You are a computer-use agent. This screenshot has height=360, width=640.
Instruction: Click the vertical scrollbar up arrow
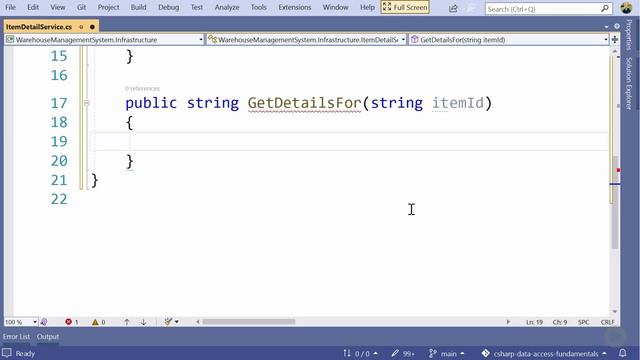(x=615, y=52)
